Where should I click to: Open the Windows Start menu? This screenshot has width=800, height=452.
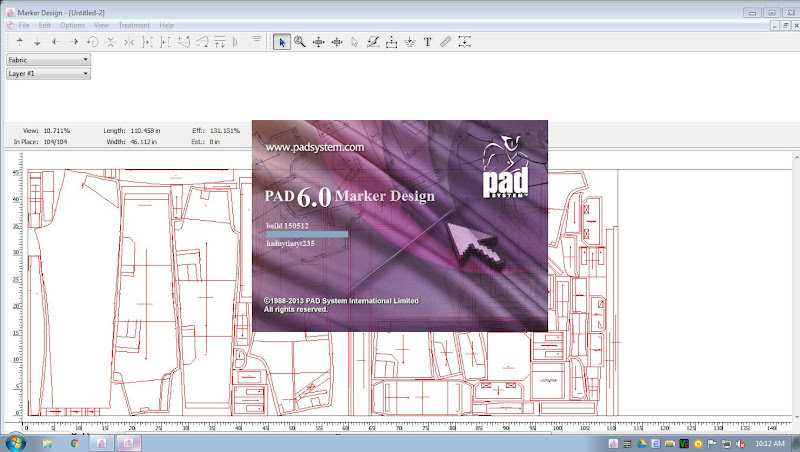15,443
